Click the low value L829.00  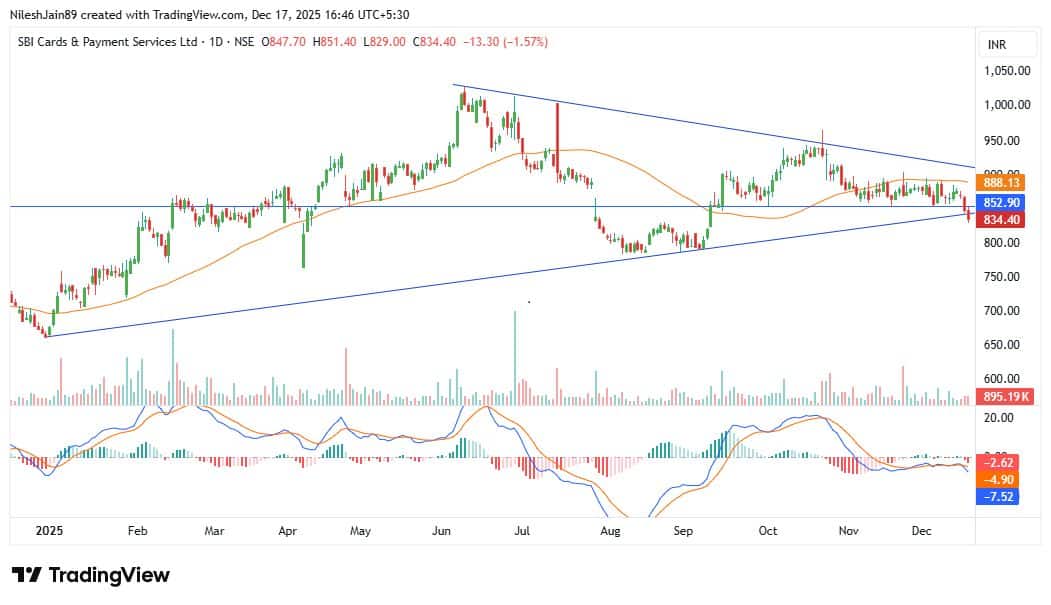tap(384, 42)
